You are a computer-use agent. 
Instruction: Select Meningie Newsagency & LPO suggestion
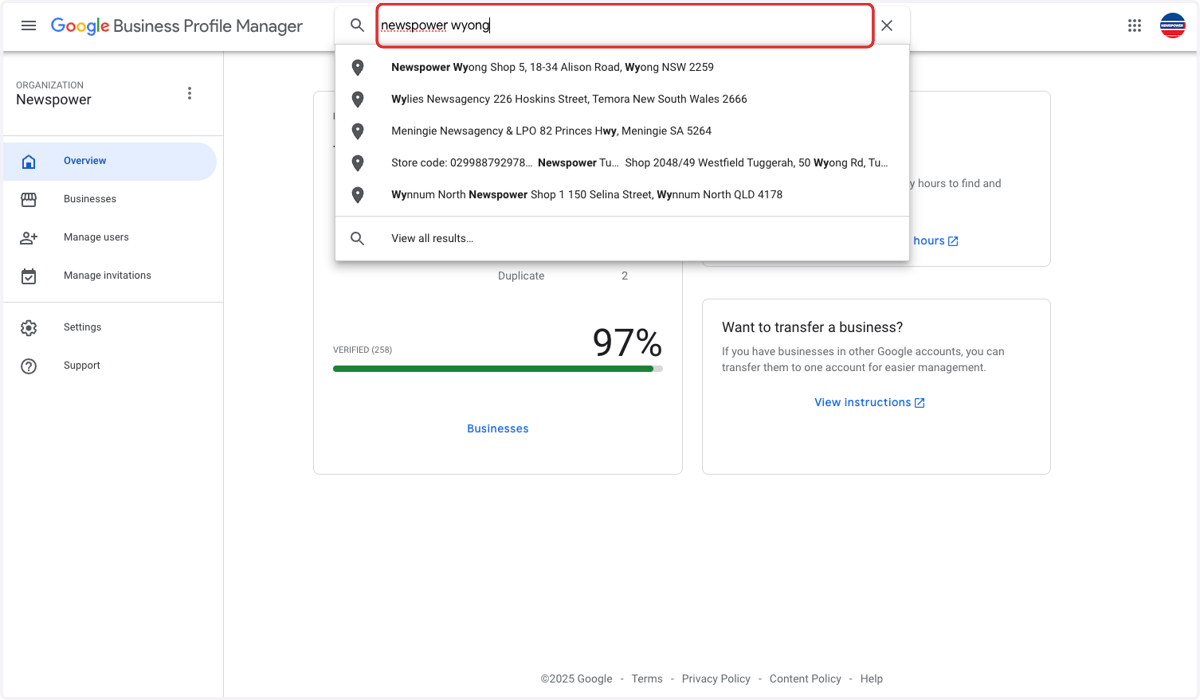coord(622,131)
